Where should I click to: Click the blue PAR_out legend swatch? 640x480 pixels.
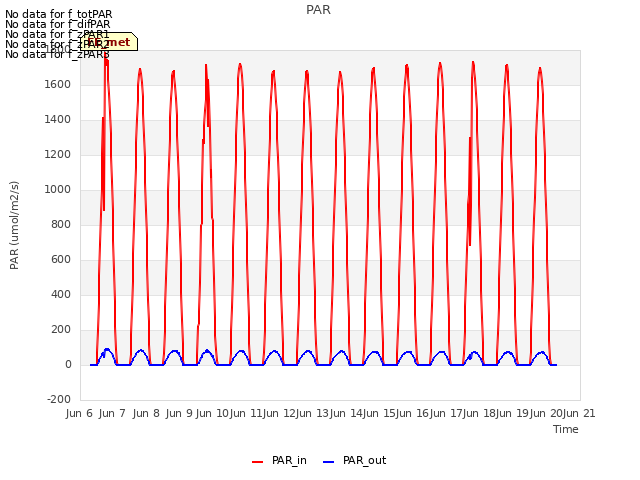(x=329, y=462)
